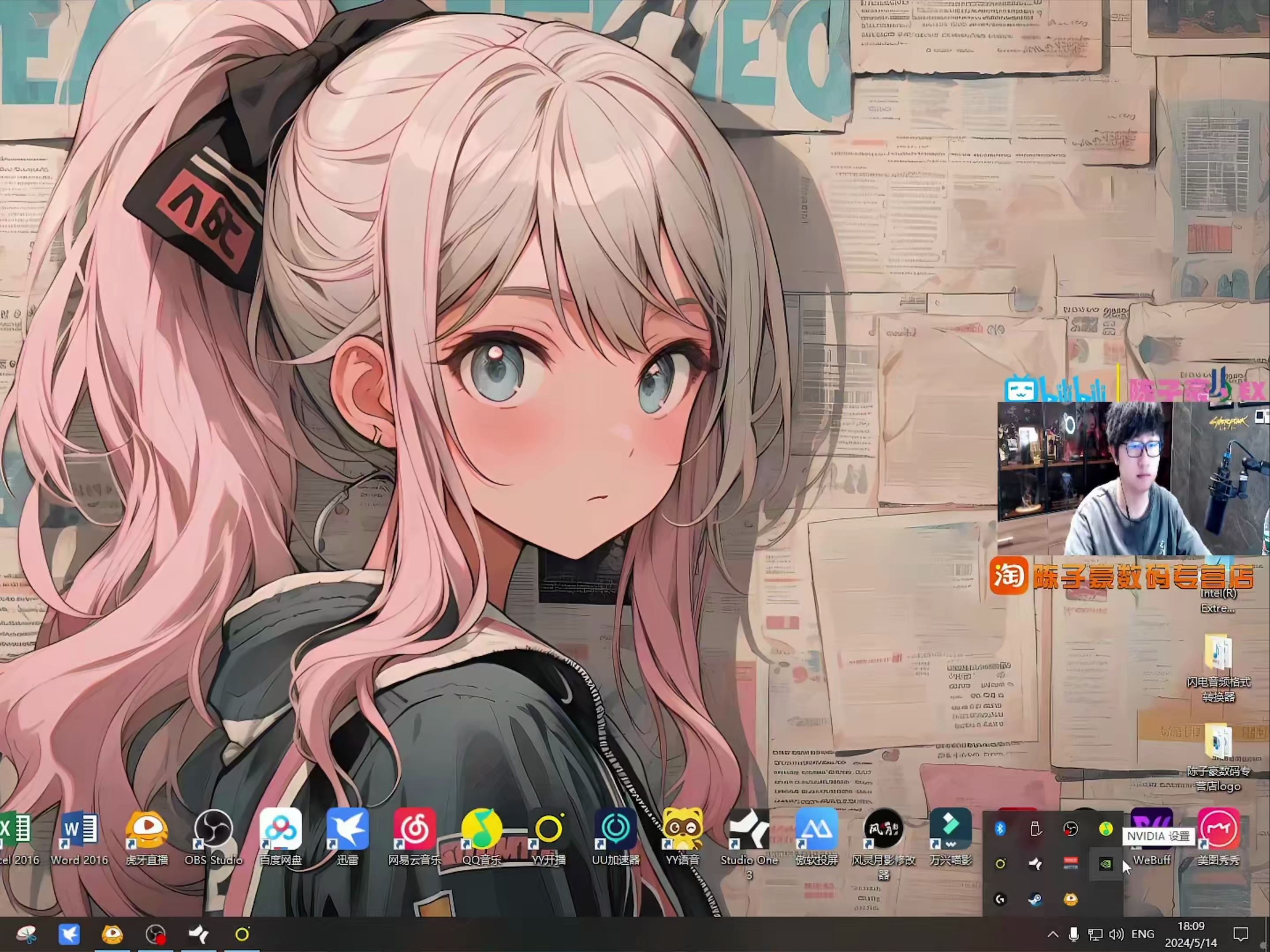
Task: Open NVIDIA settings from the tray
Action: point(1106,863)
